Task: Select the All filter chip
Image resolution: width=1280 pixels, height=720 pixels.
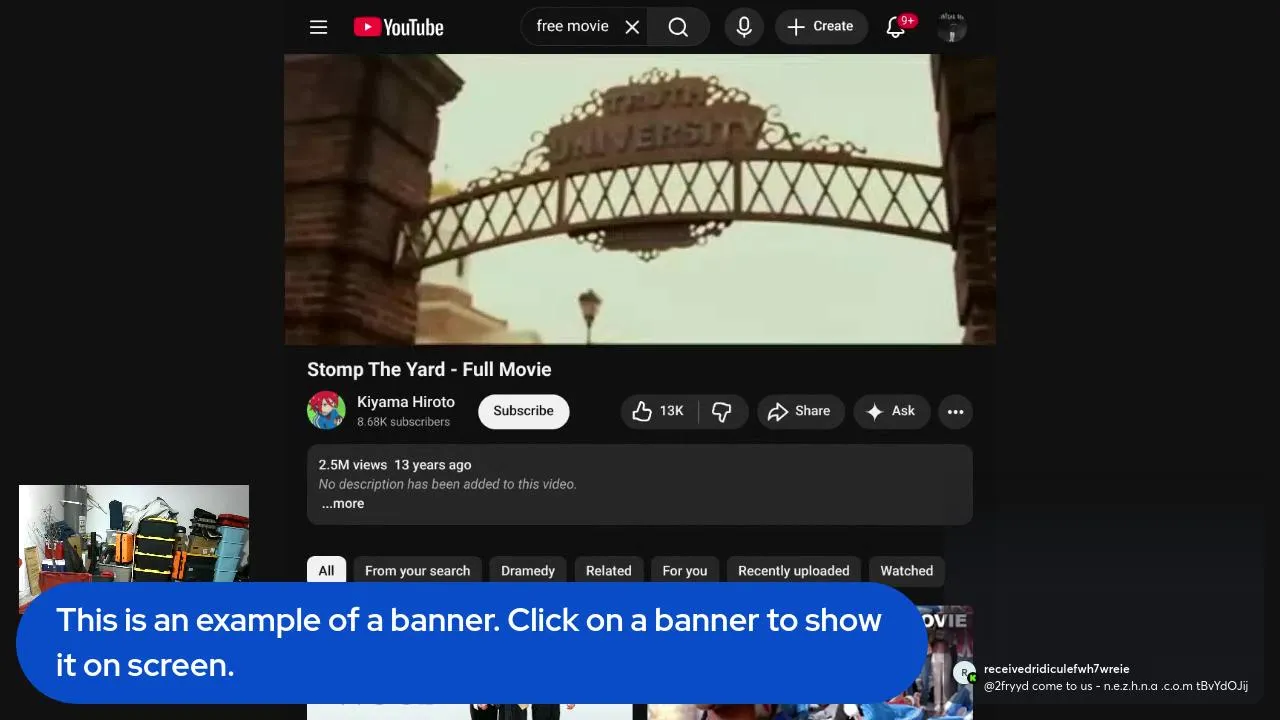Action: click(326, 571)
